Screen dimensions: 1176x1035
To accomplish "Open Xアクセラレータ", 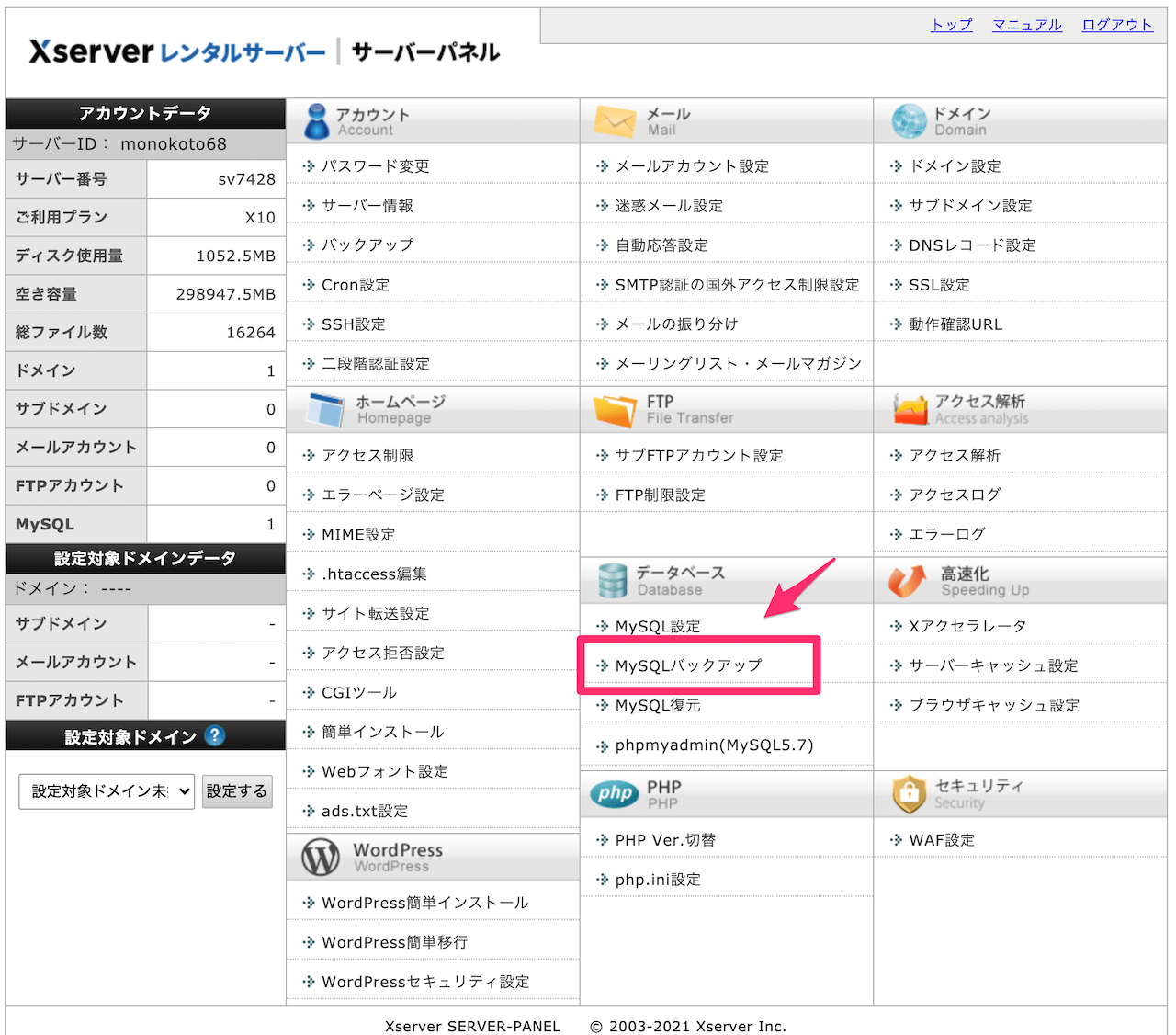I will [x=967, y=627].
